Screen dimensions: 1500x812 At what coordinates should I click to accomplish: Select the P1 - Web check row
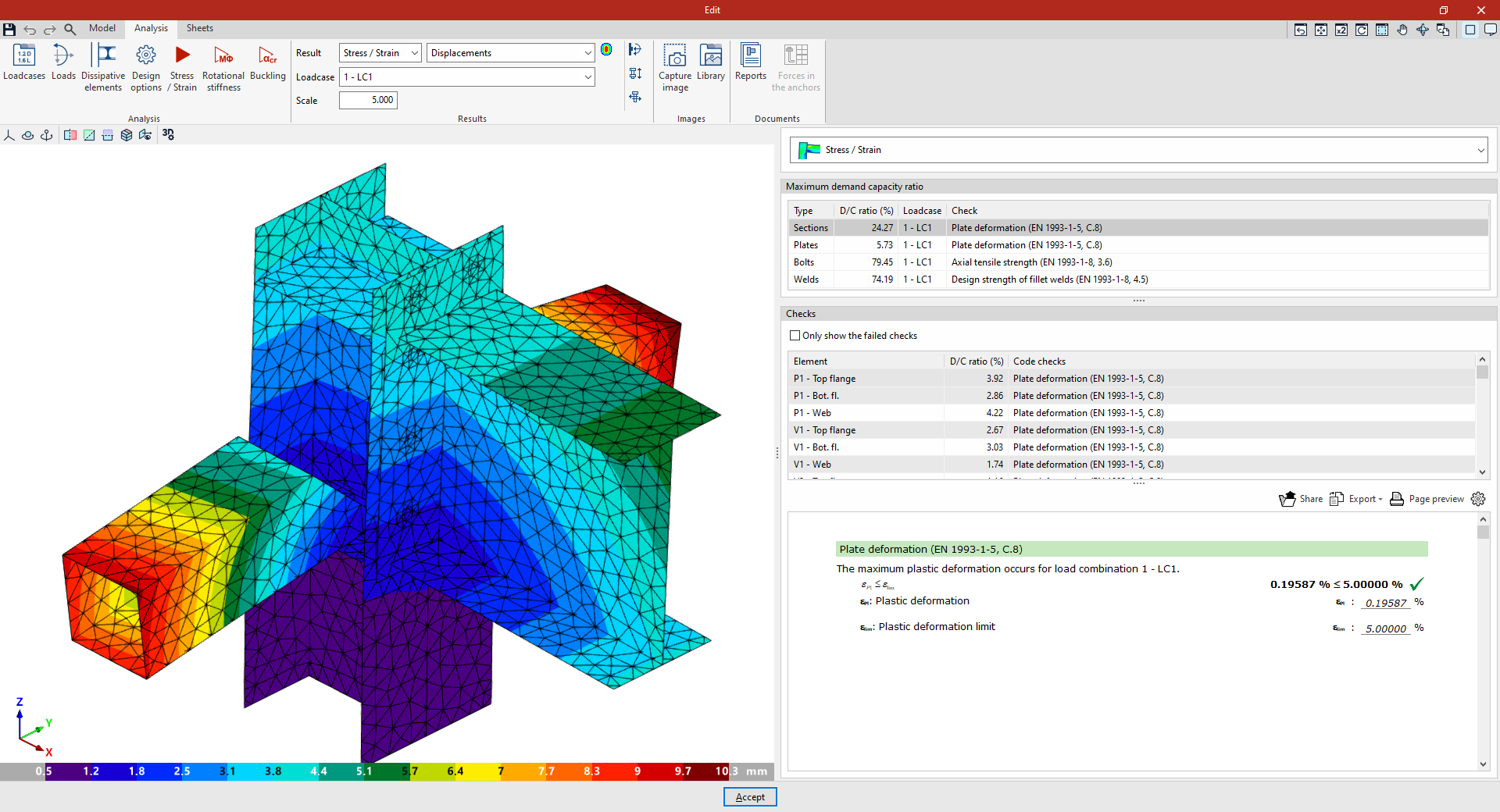1131,413
